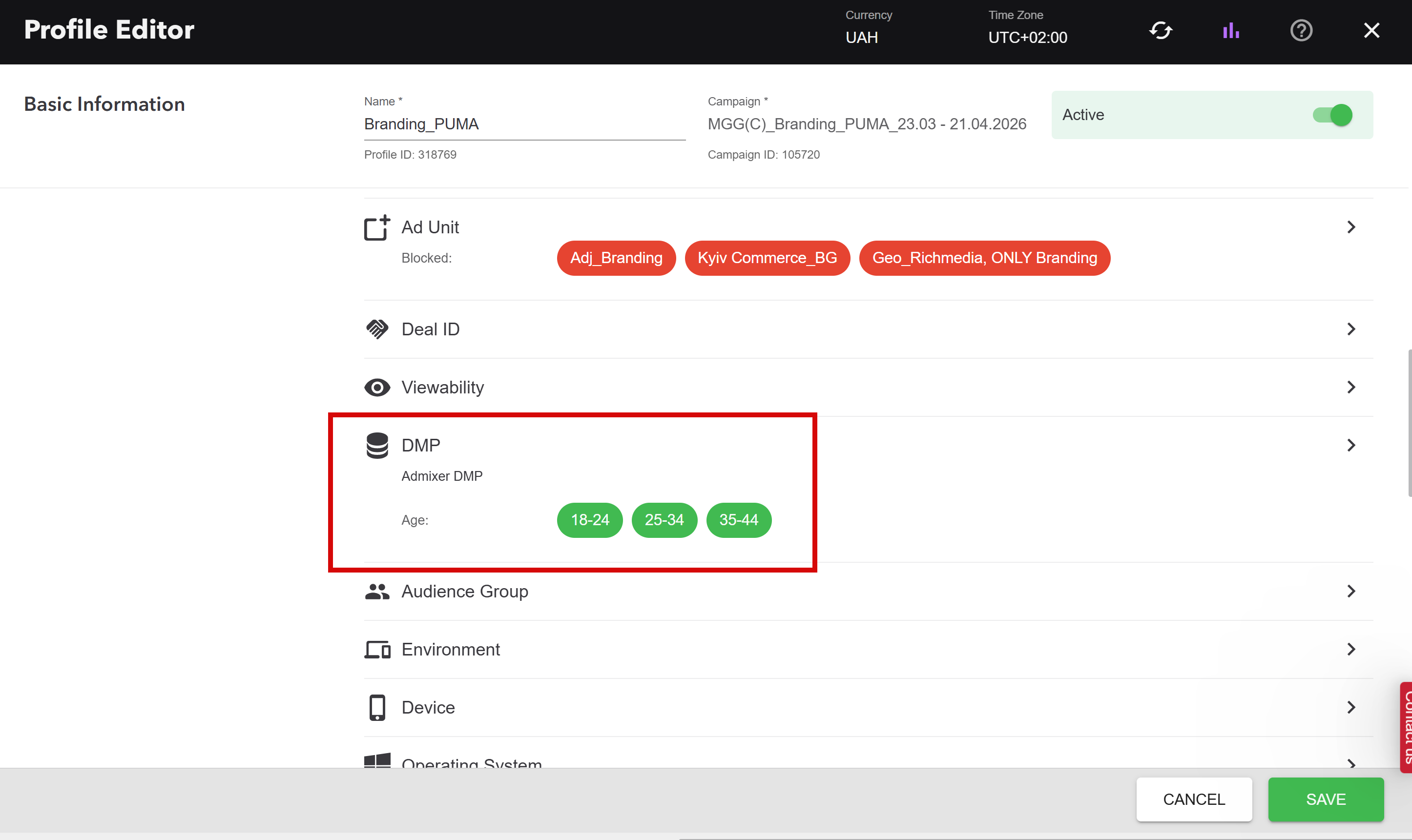Select the 25-34 age chip
The width and height of the screenshot is (1412, 840).
[664, 520]
